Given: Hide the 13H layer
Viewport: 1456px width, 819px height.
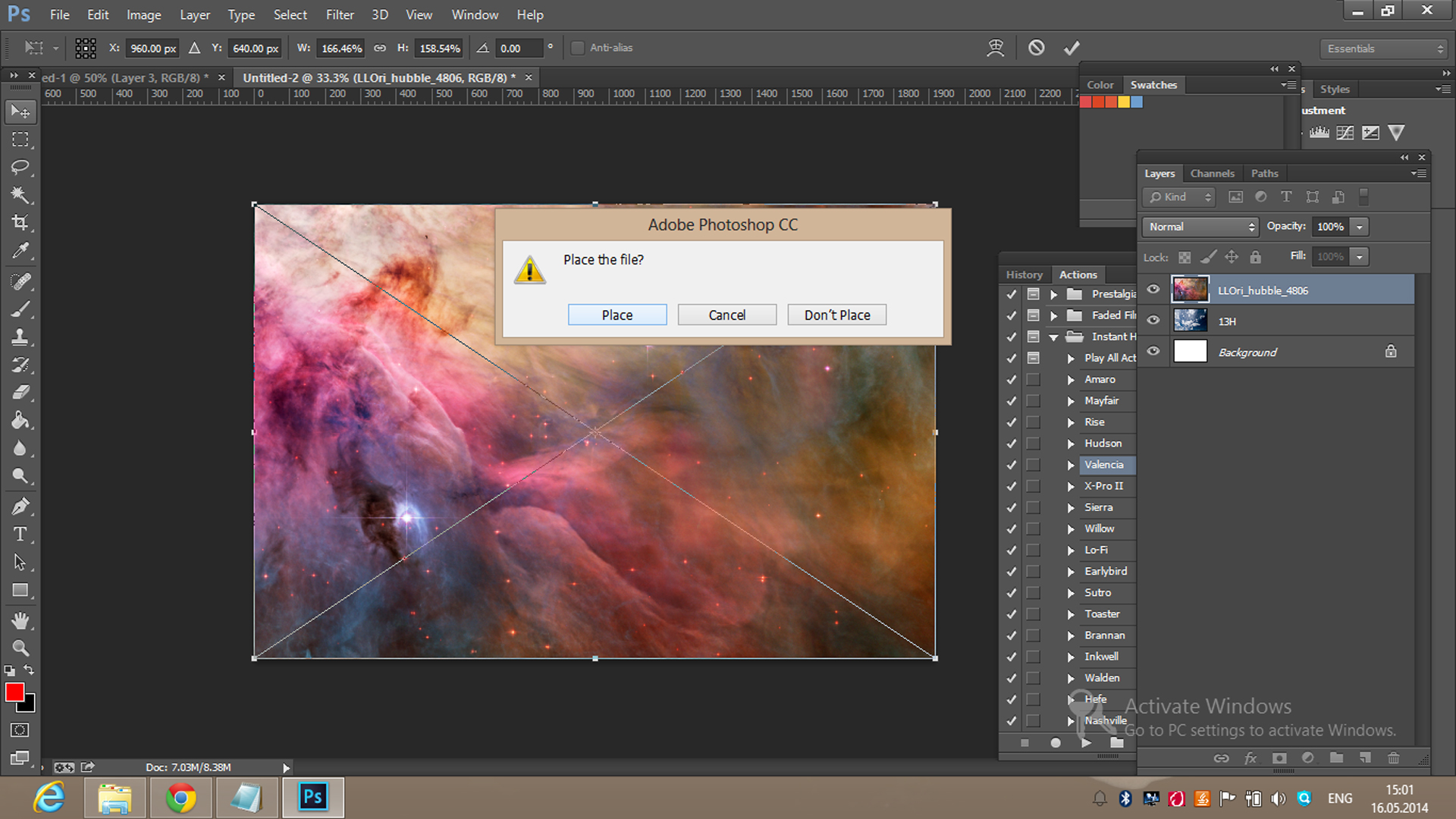Looking at the screenshot, I should tap(1153, 320).
